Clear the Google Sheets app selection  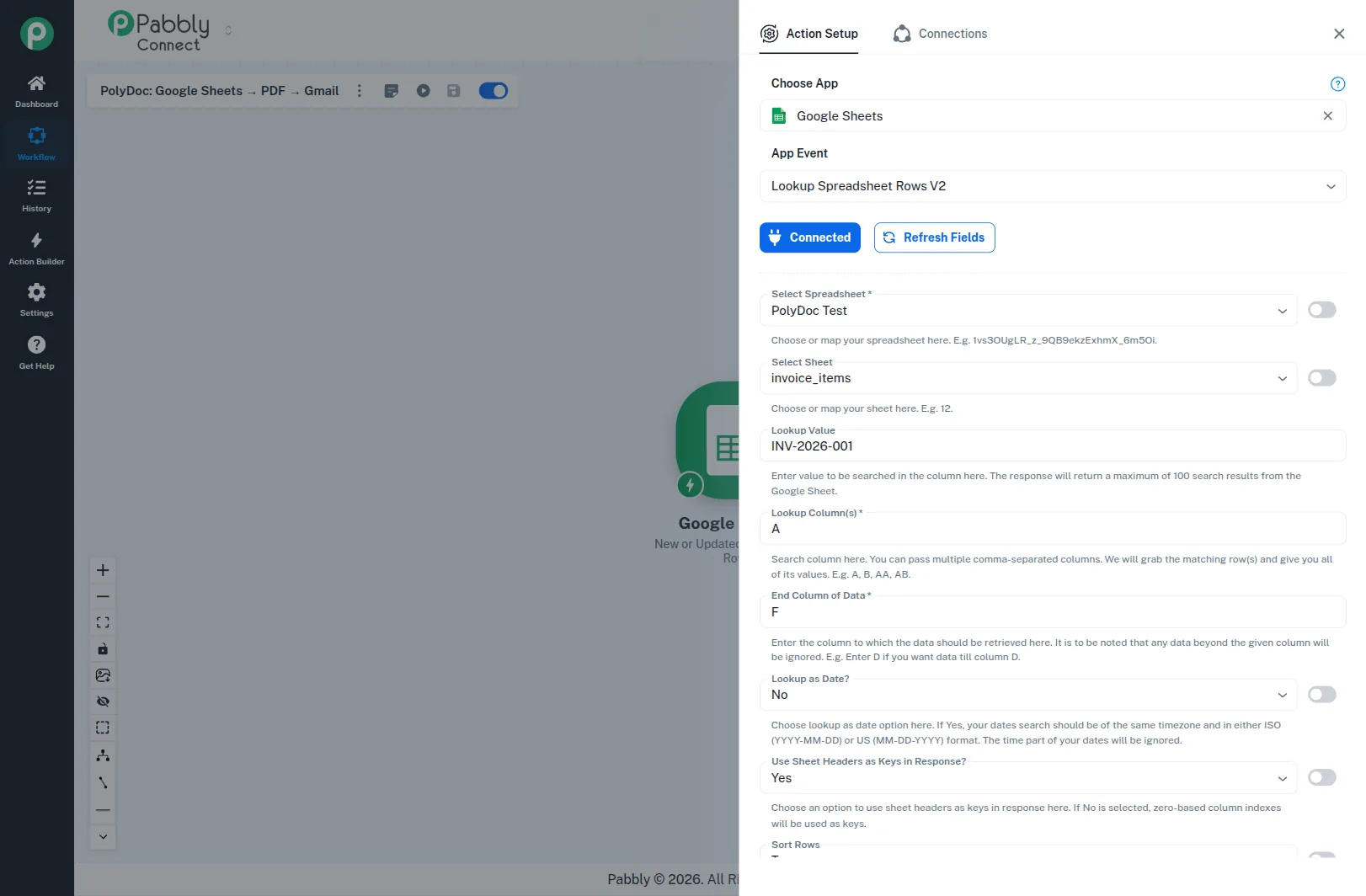1328,116
